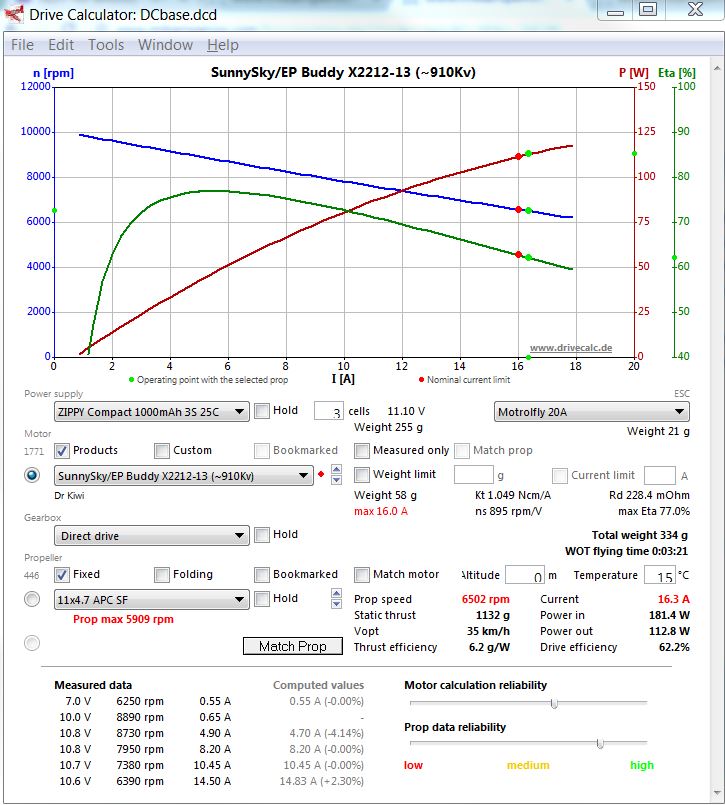Viewport: 725px width, 805px height.
Task: Expand the Direct drive gearbox dropdown
Action: pyautogui.click(x=151, y=535)
